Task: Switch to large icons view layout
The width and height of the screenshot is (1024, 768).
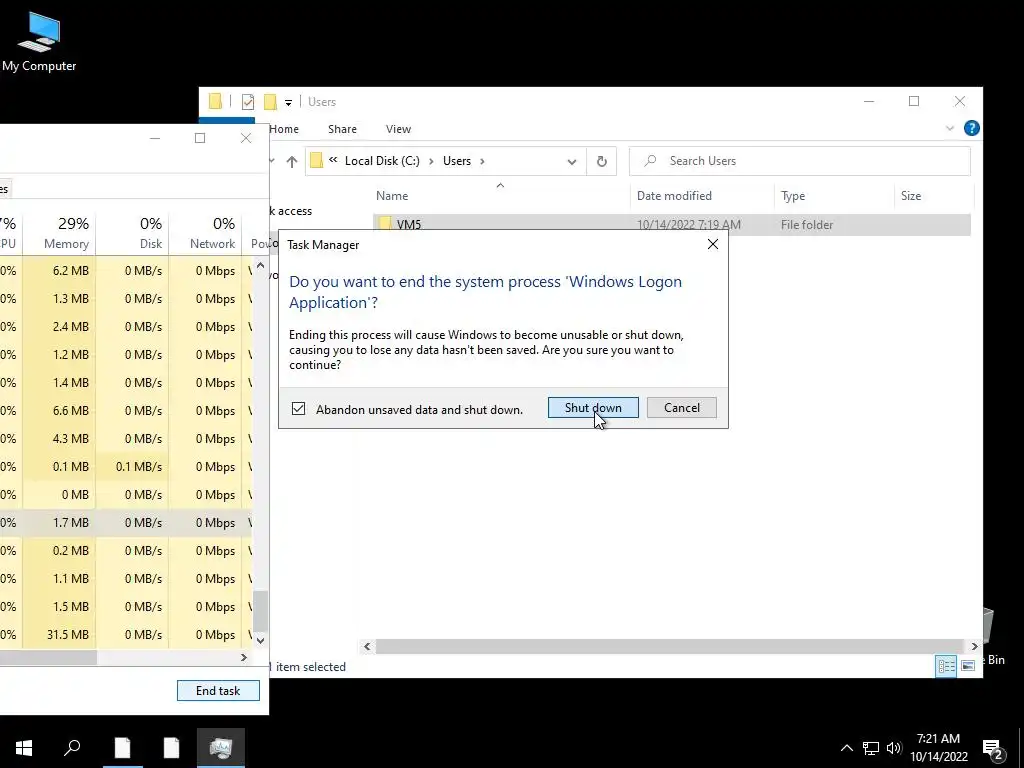Action: tap(967, 665)
